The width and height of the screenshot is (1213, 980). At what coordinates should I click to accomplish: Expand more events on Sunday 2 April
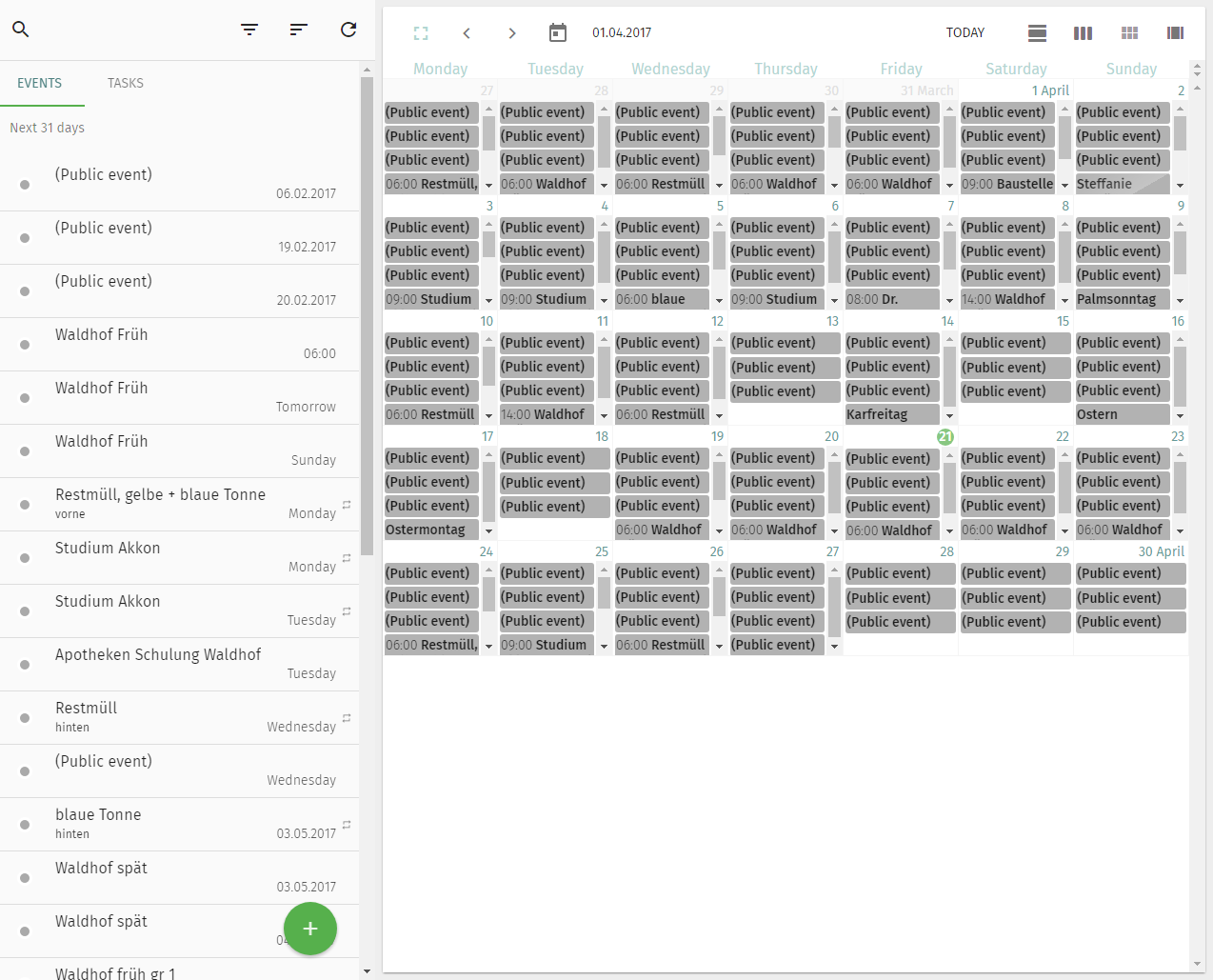click(x=1180, y=186)
